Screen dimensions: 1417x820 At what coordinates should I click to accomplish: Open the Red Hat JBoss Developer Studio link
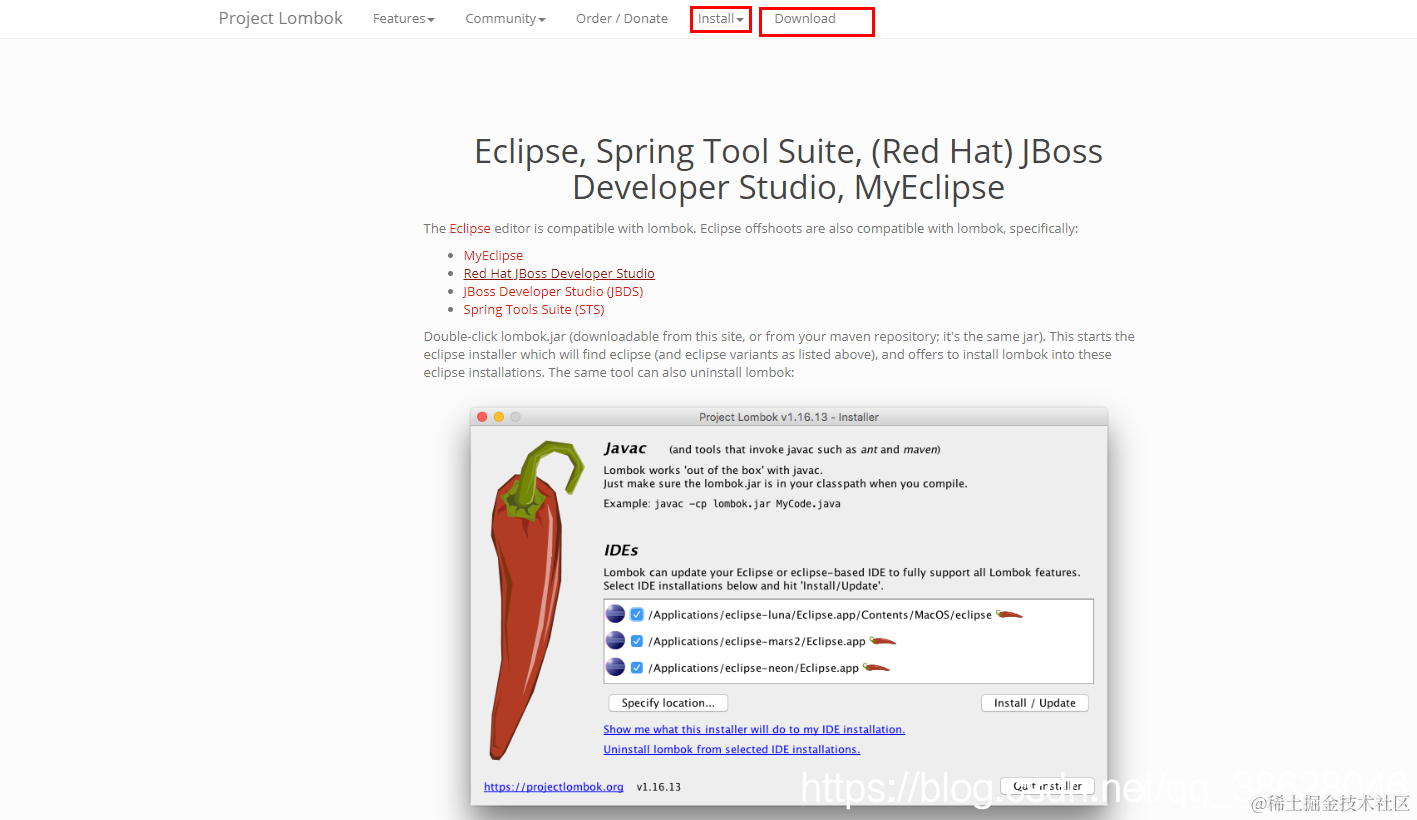point(559,273)
